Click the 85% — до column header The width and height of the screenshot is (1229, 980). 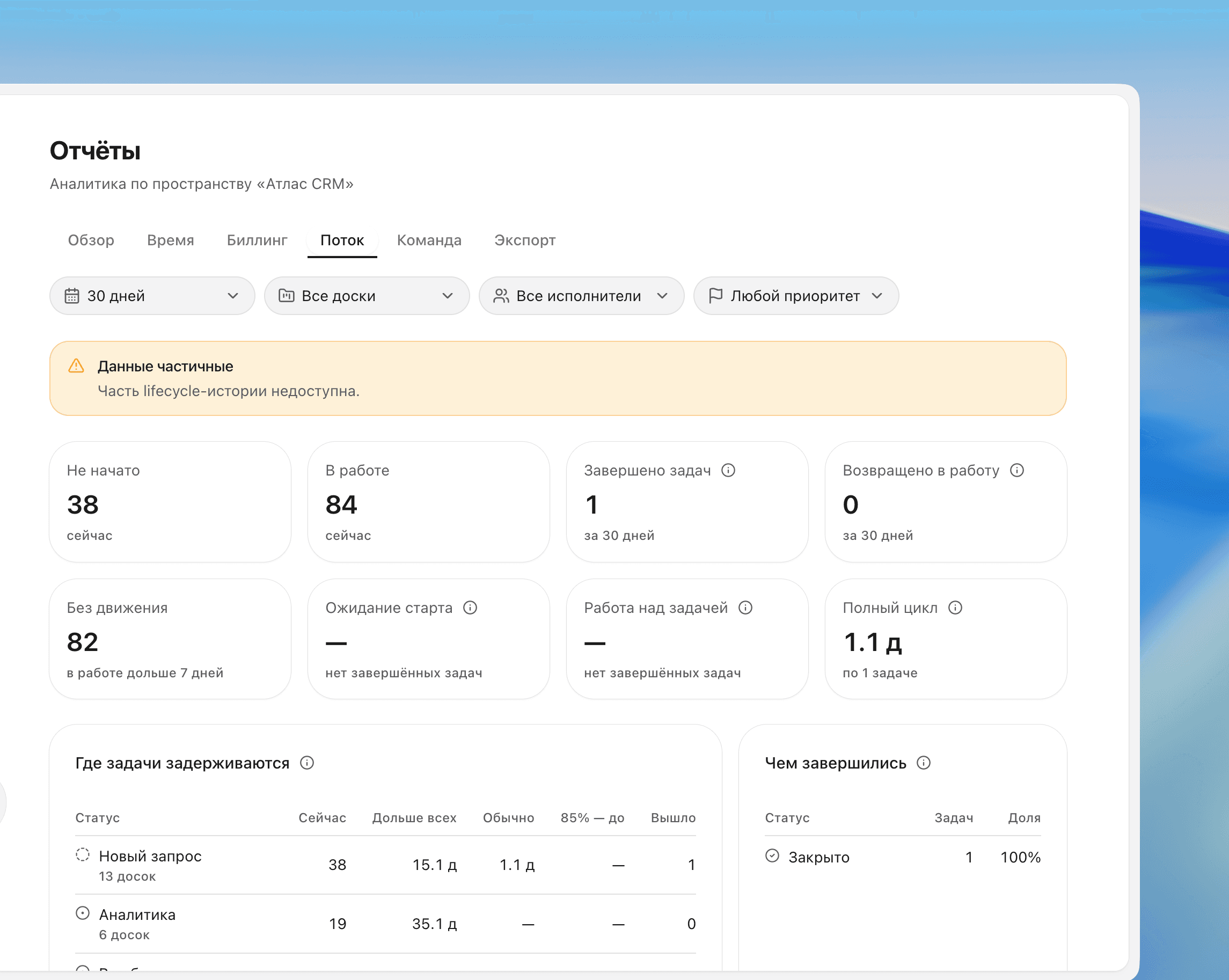(593, 817)
